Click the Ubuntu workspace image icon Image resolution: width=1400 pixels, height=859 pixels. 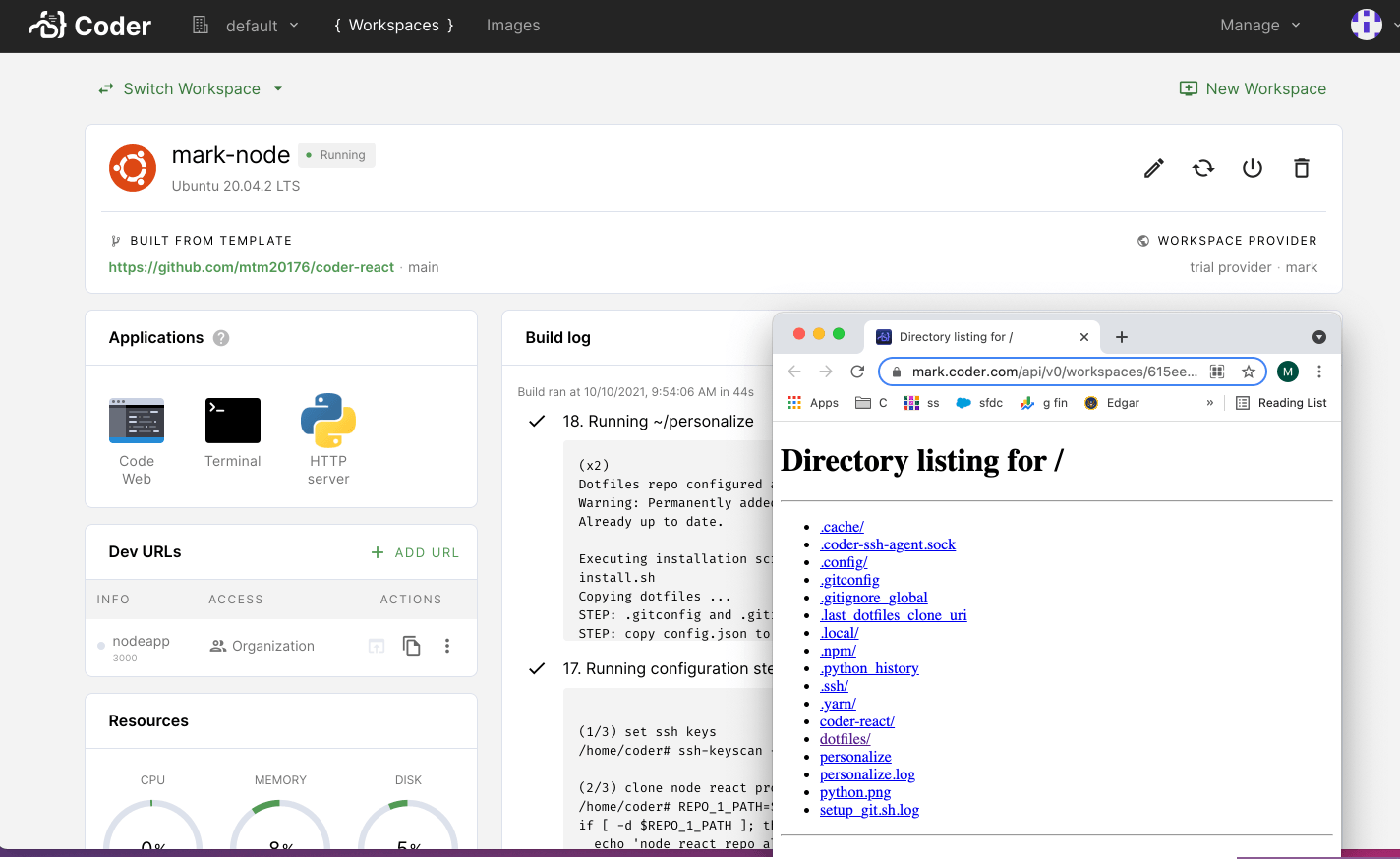tap(133, 168)
